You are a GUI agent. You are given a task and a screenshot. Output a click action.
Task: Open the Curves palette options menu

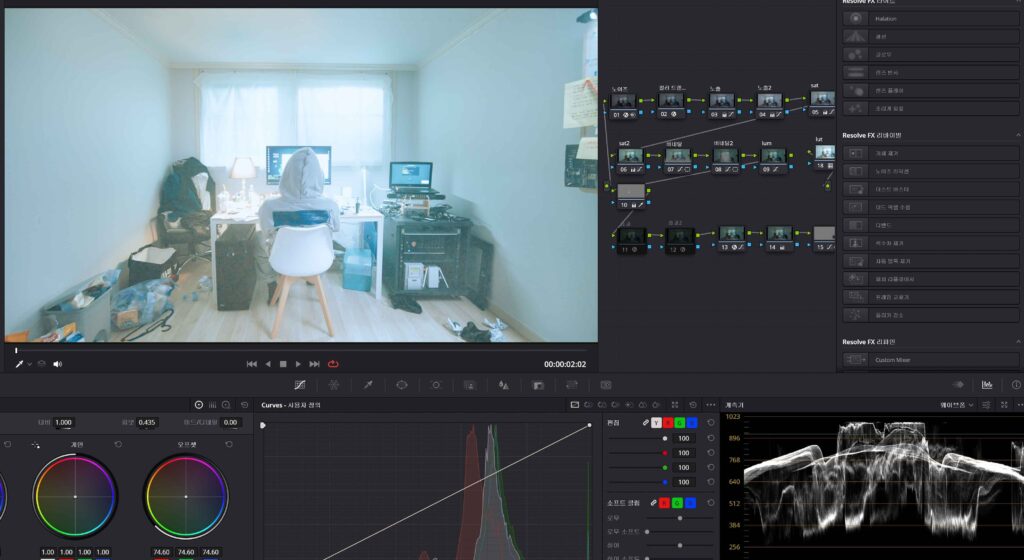711,405
